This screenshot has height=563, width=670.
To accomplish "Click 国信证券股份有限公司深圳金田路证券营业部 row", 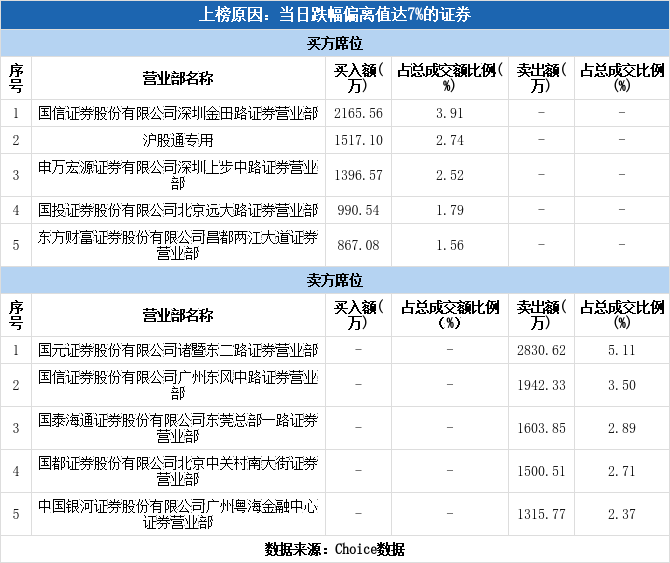I will pyautogui.click(x=335, y=113).
